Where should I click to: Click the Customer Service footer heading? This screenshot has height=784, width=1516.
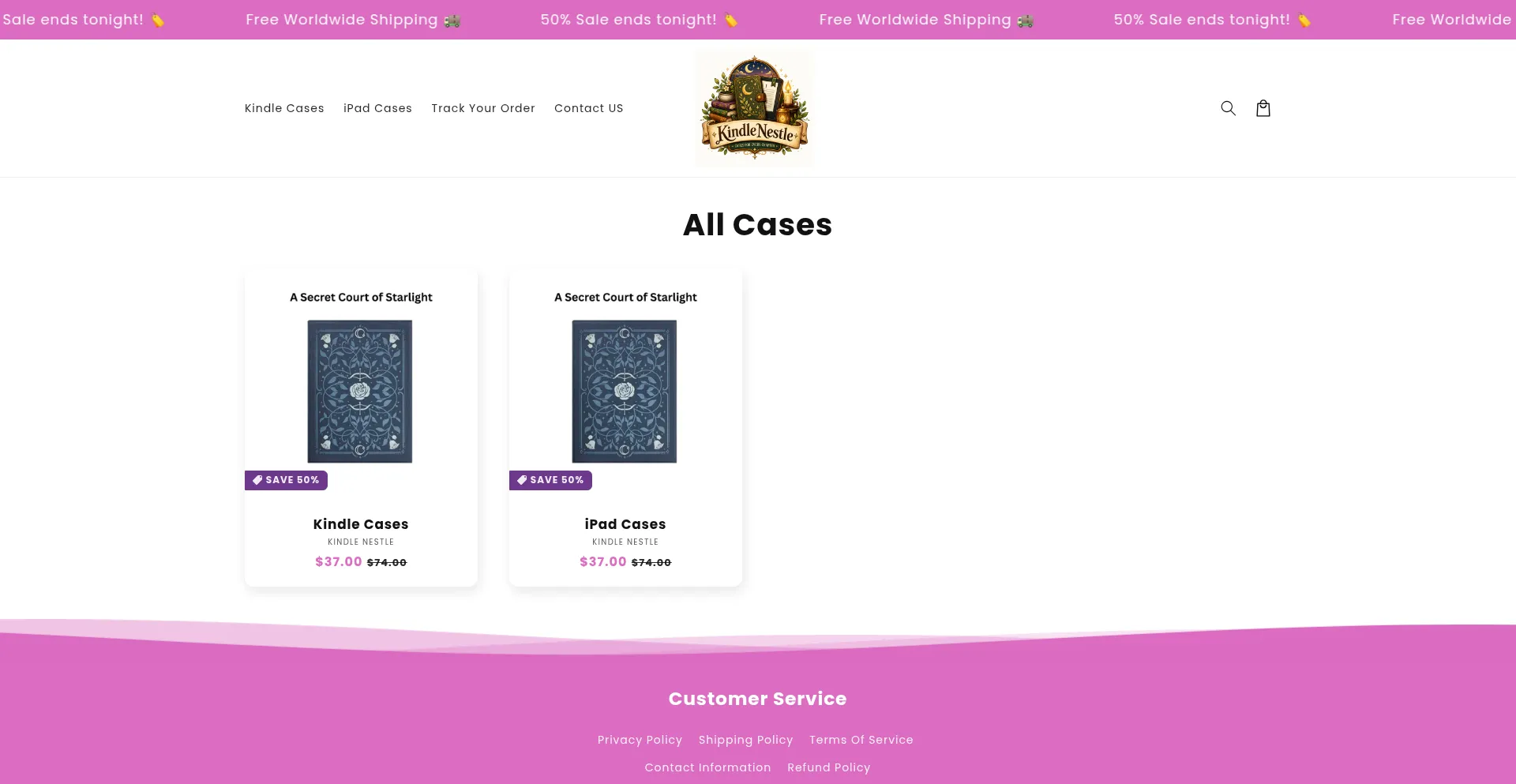click(757, 699)
